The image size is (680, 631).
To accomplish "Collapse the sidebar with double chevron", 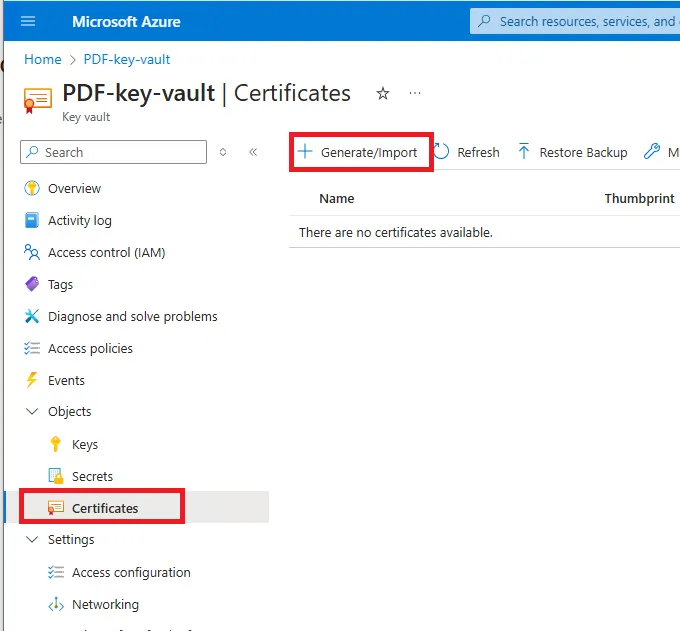I will (253, 152).
